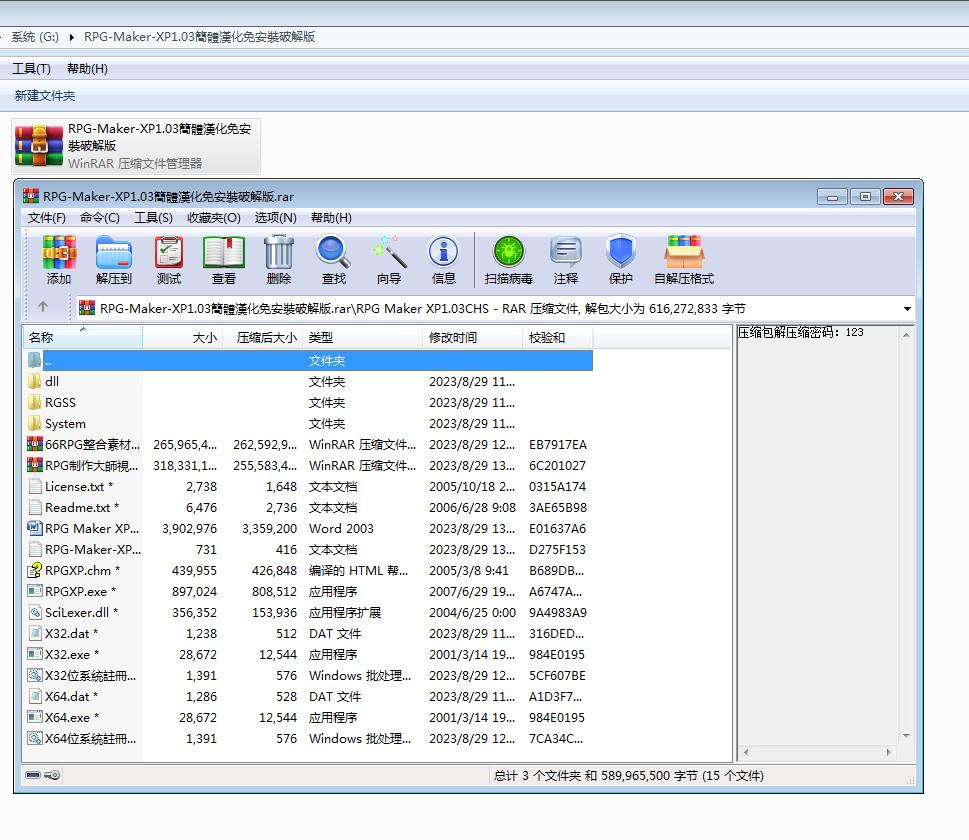Open the 查看 (View) book icon
Viewport: 969px width, 840px height.
(224, 260)
